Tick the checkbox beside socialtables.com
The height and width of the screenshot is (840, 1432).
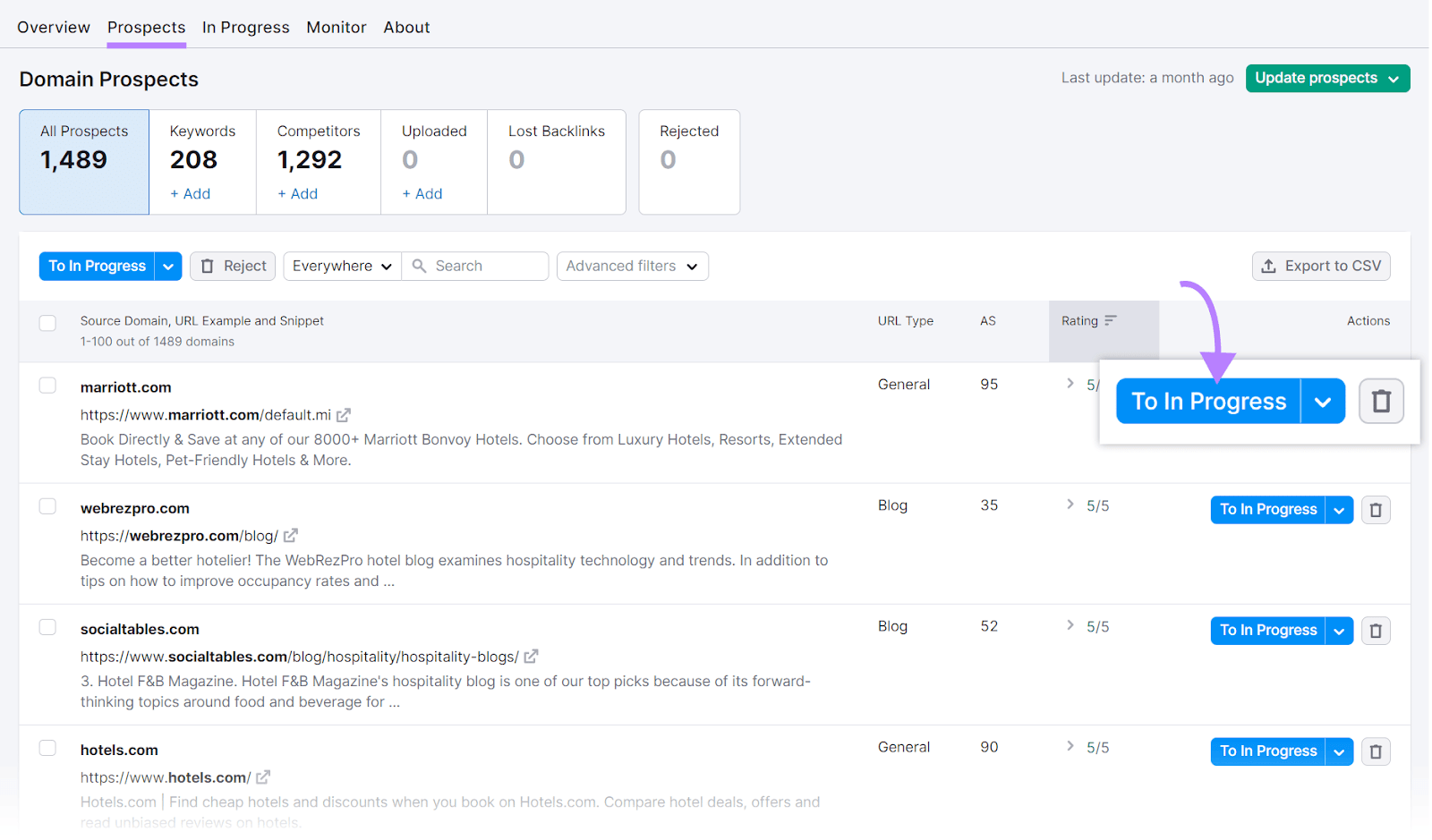click(47, 627)
